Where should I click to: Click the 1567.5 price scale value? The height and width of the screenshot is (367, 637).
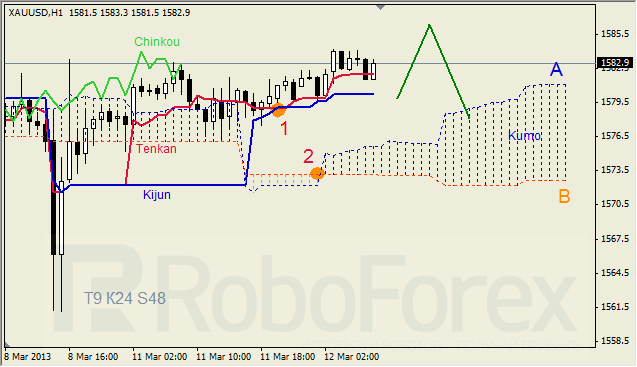(615, 239)
